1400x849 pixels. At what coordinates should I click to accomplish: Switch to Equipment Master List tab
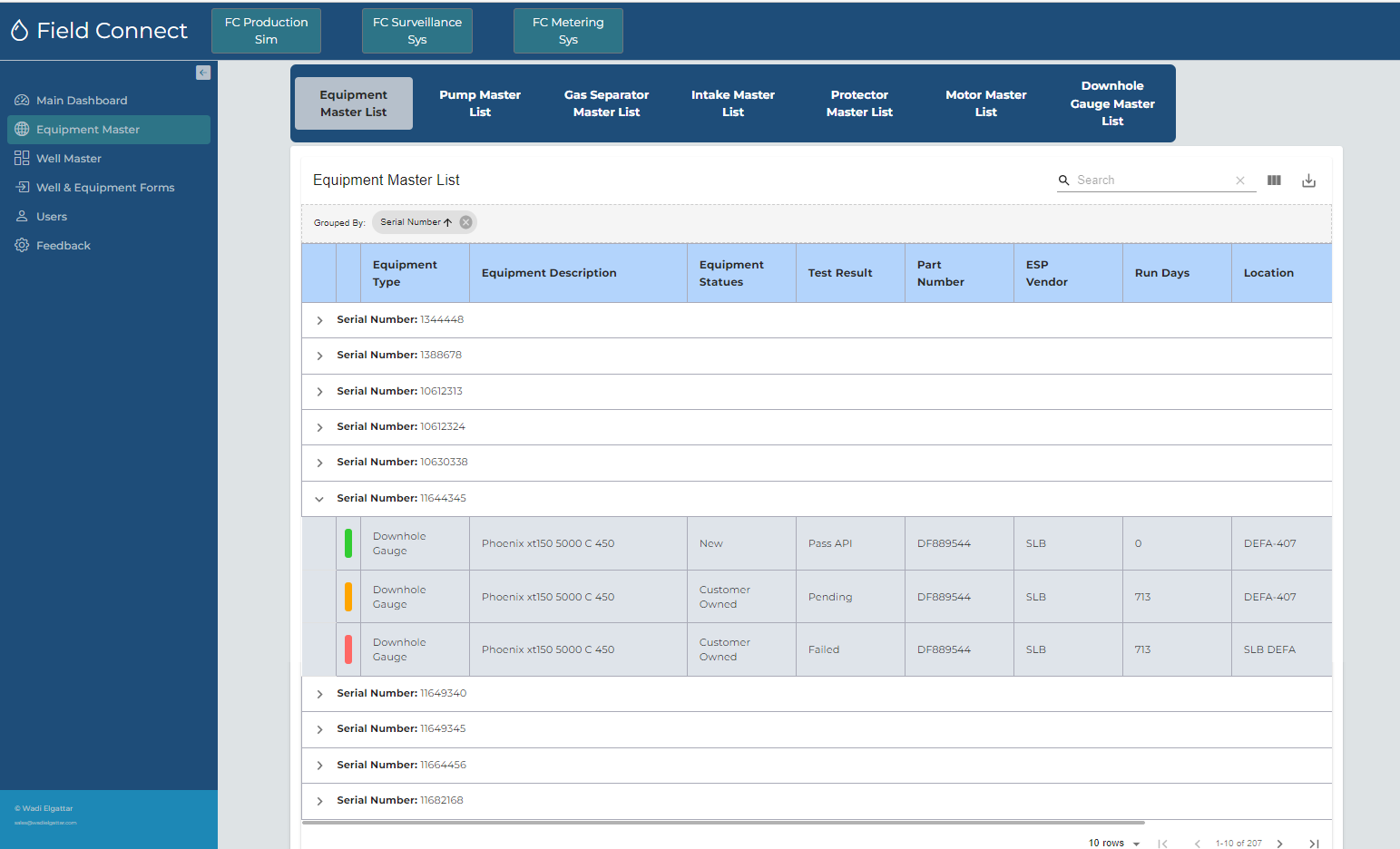(x=354, y=103)
